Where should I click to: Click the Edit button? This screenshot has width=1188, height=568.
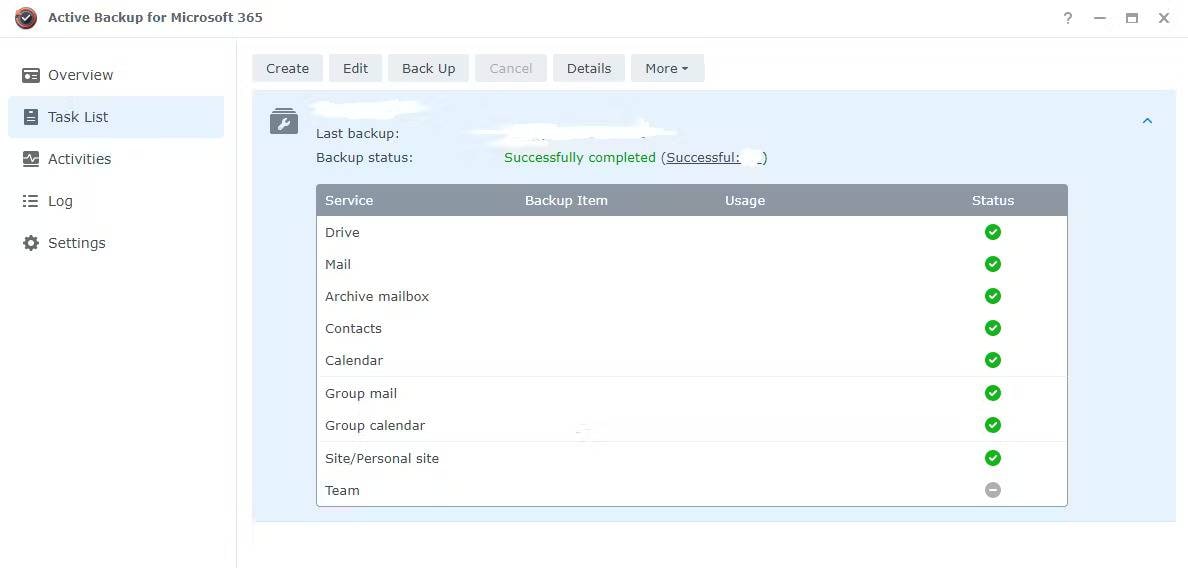355,68
